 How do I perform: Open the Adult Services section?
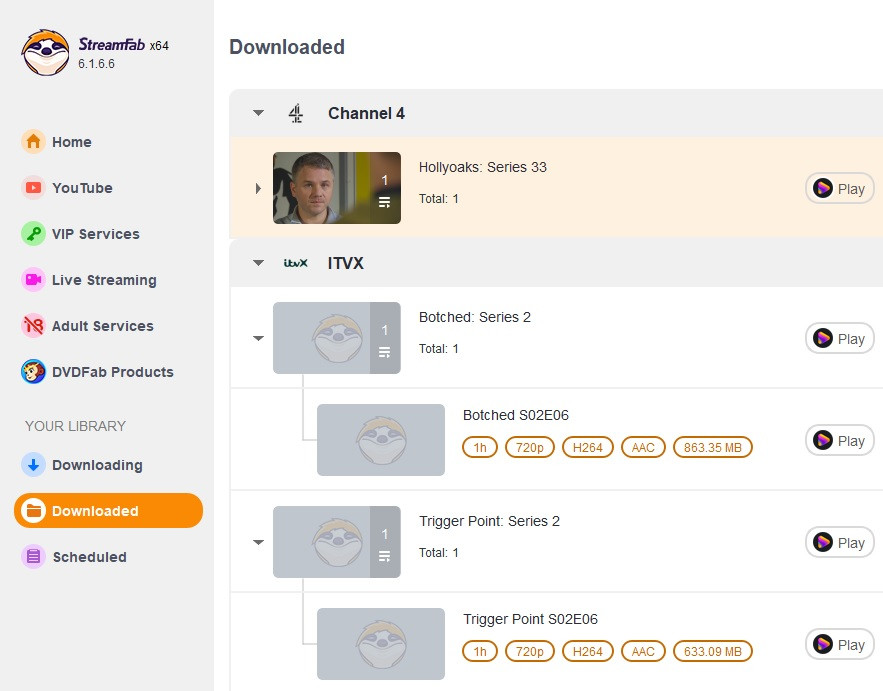click(x=102, y=326)
